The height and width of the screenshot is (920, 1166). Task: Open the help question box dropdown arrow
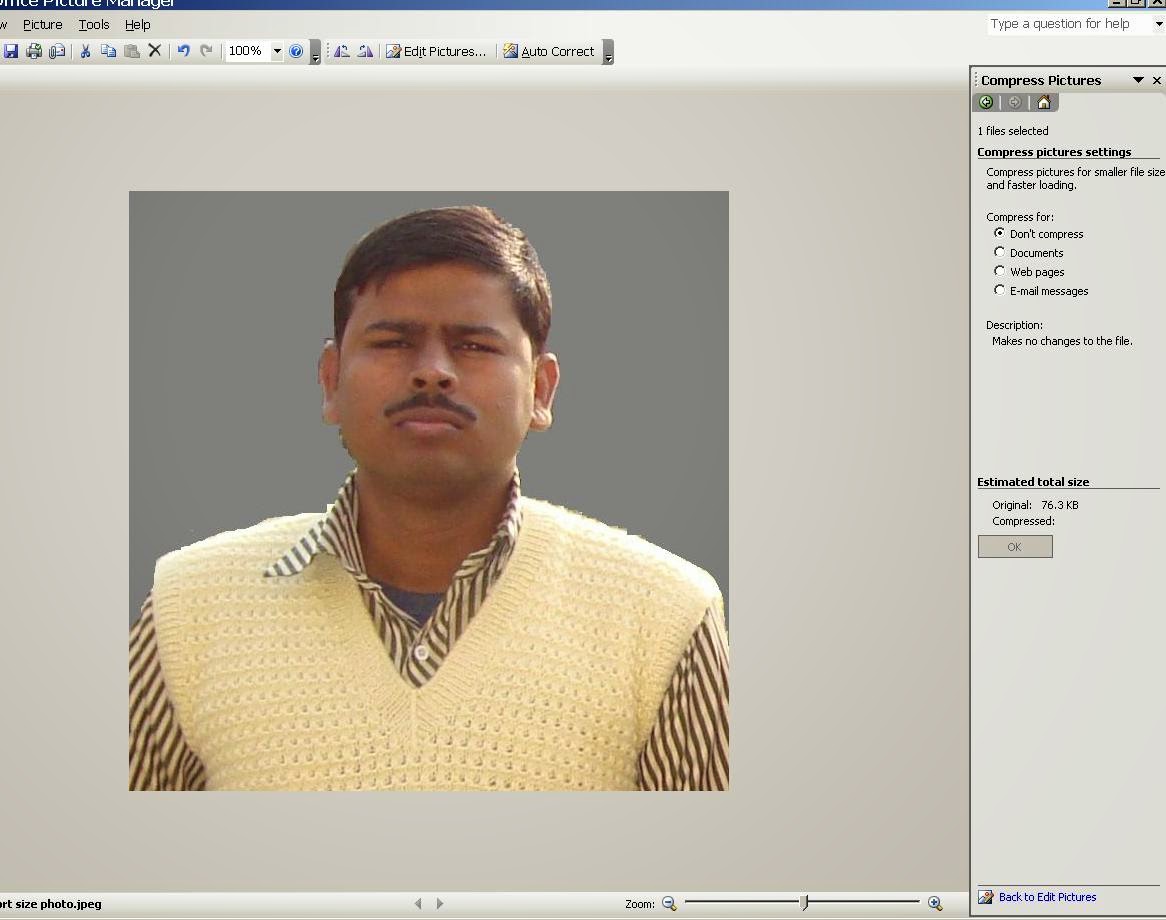(x=1159, y=24)
